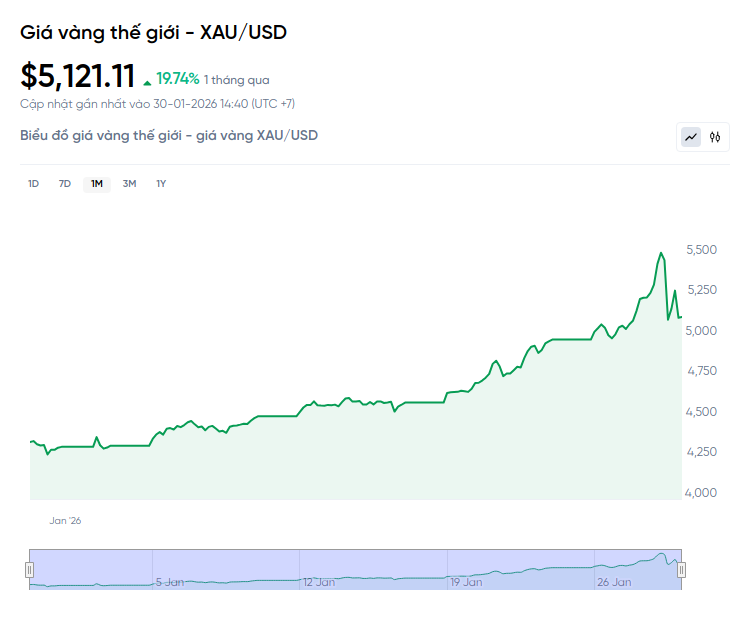Switch to candlestick chart view
This screenshot has height=634, width=750.
tap(715, 137)
